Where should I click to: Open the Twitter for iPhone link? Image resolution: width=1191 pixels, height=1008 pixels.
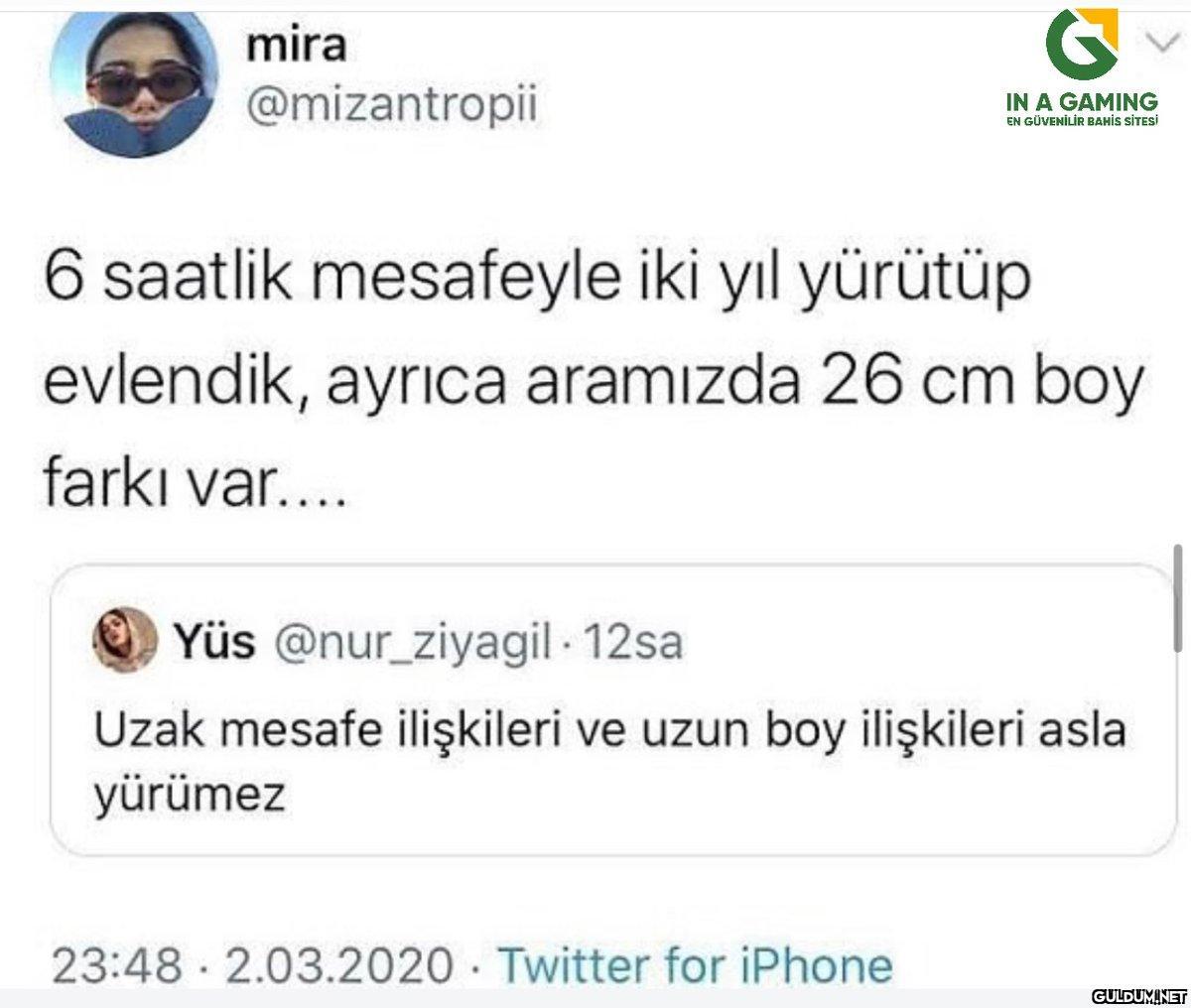(694, 965)
